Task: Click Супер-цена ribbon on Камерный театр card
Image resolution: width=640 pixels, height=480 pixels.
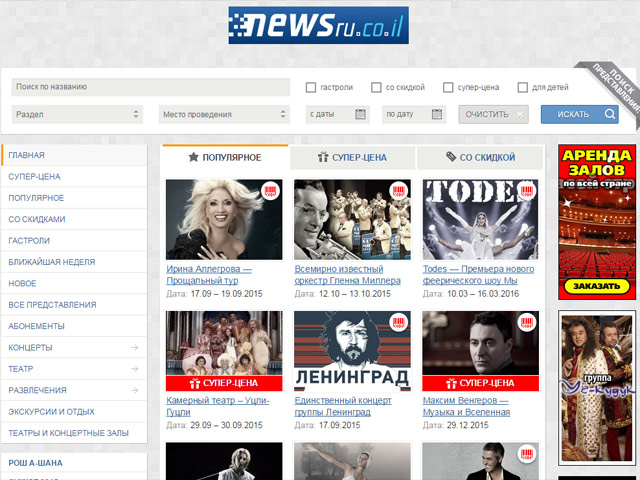Action: (224, 383)
